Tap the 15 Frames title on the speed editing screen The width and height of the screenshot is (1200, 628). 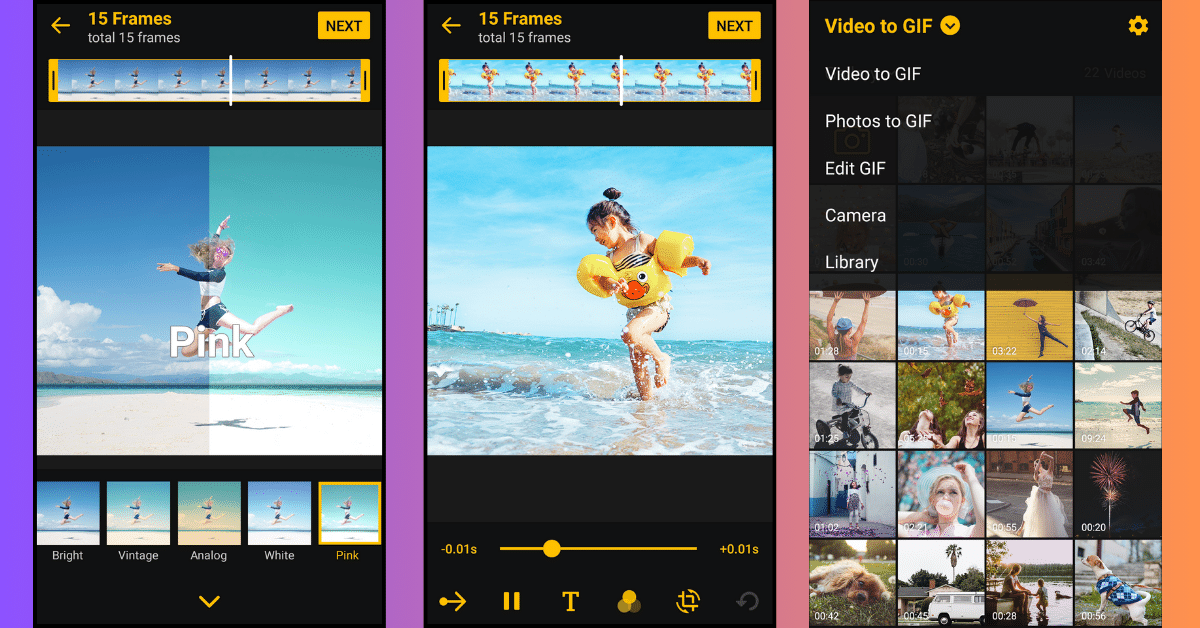520,18
